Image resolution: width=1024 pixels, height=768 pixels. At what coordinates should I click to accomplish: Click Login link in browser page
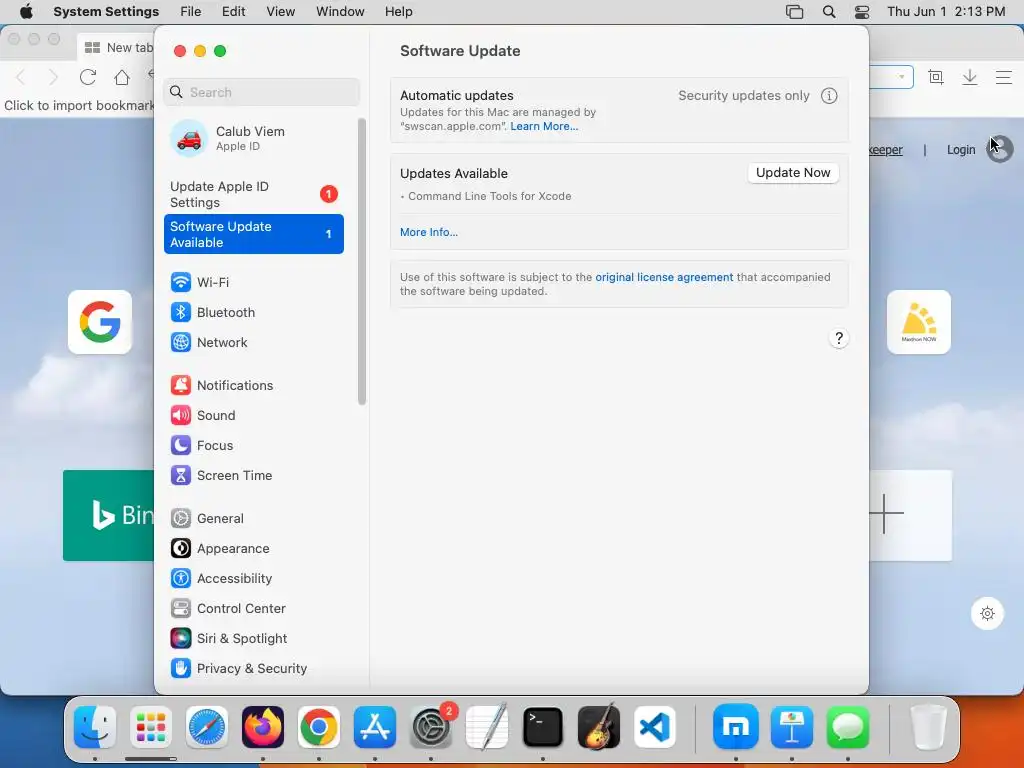(961, 150)
